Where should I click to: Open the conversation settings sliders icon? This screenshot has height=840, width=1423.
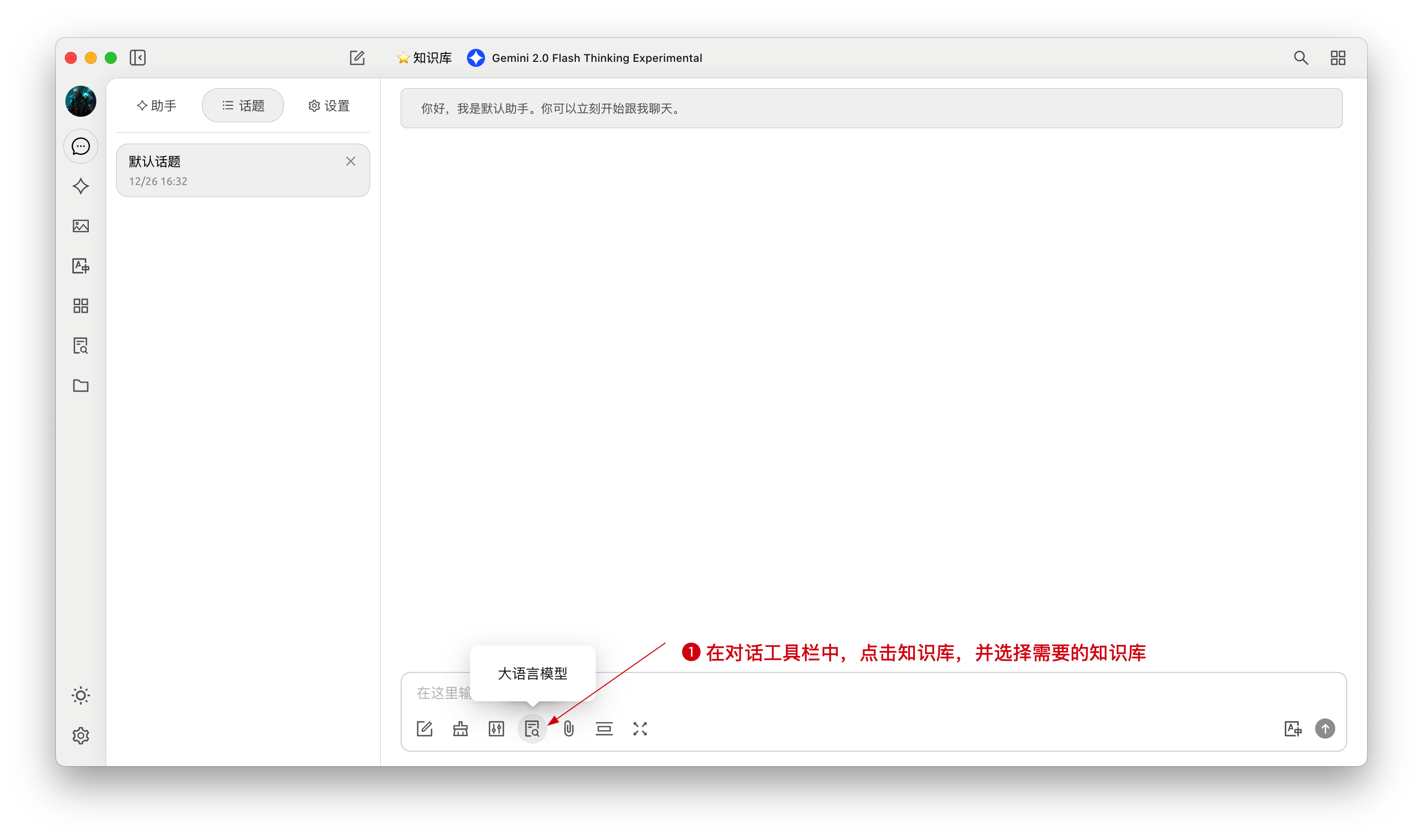(496, 728)
